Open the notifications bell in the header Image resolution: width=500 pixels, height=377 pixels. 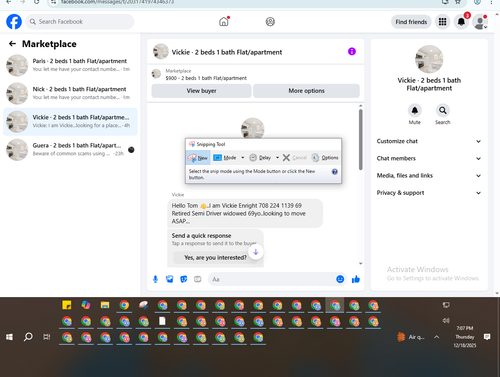coord(461,22)
